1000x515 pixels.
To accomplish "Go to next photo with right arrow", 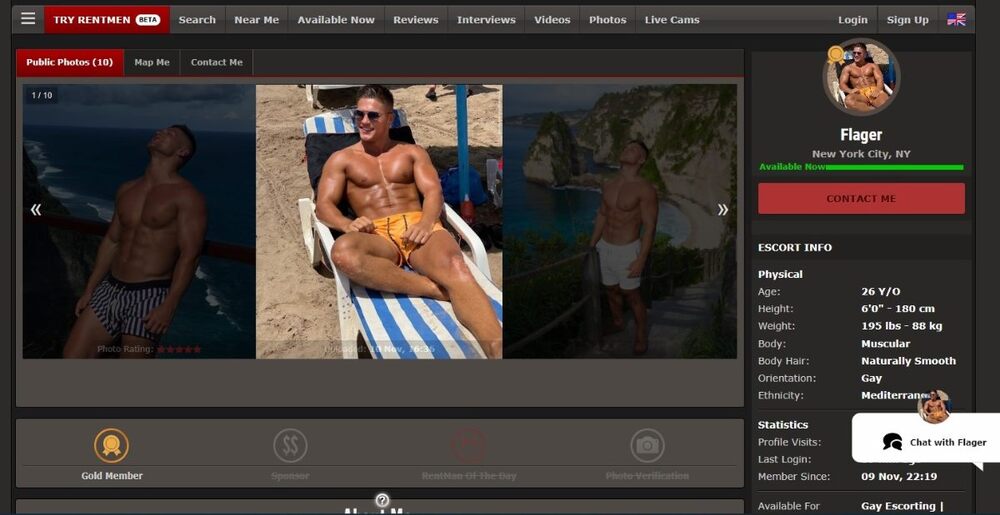I will click(x=722, y=209).
